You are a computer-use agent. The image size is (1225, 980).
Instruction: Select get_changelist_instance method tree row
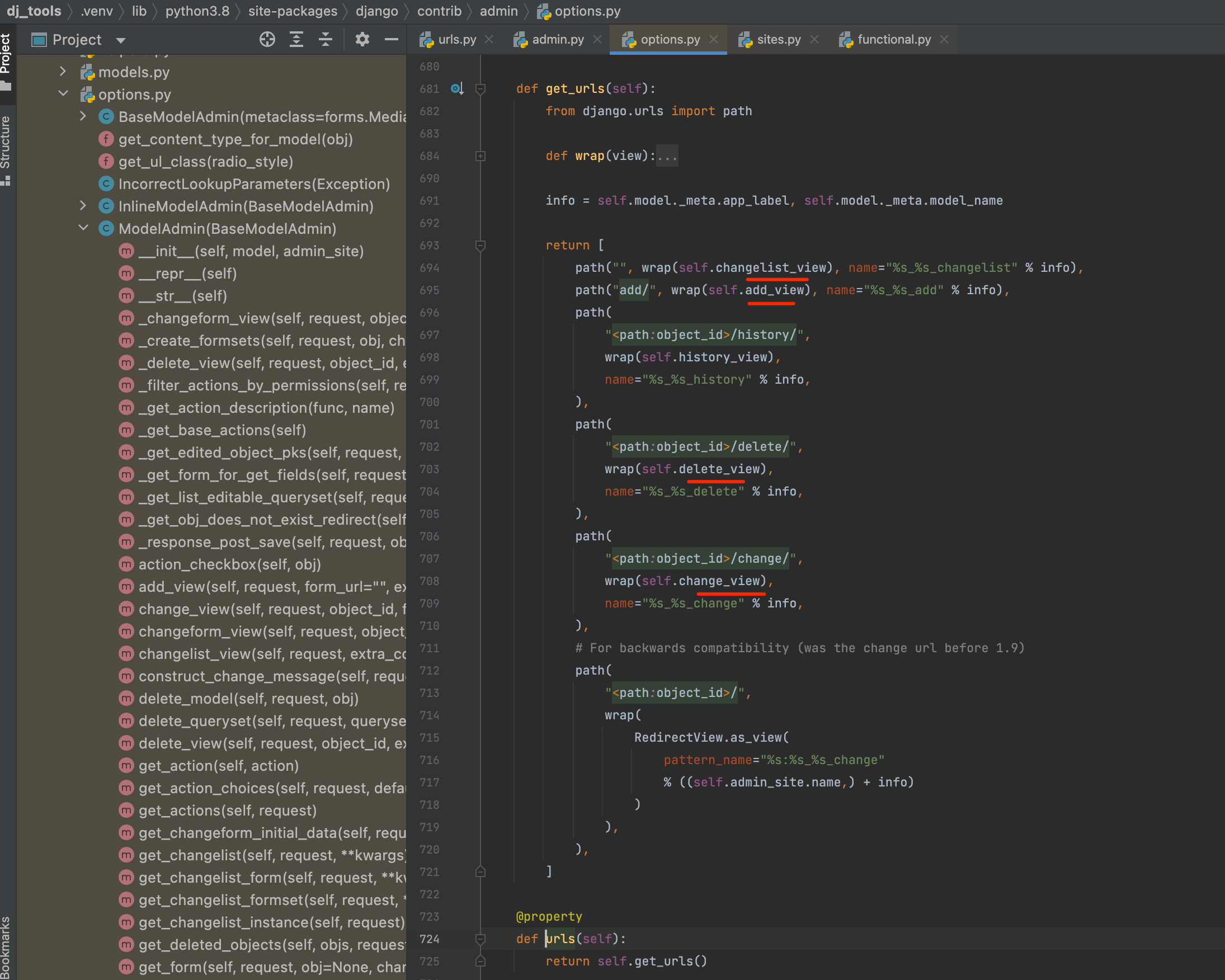[272, 922]
